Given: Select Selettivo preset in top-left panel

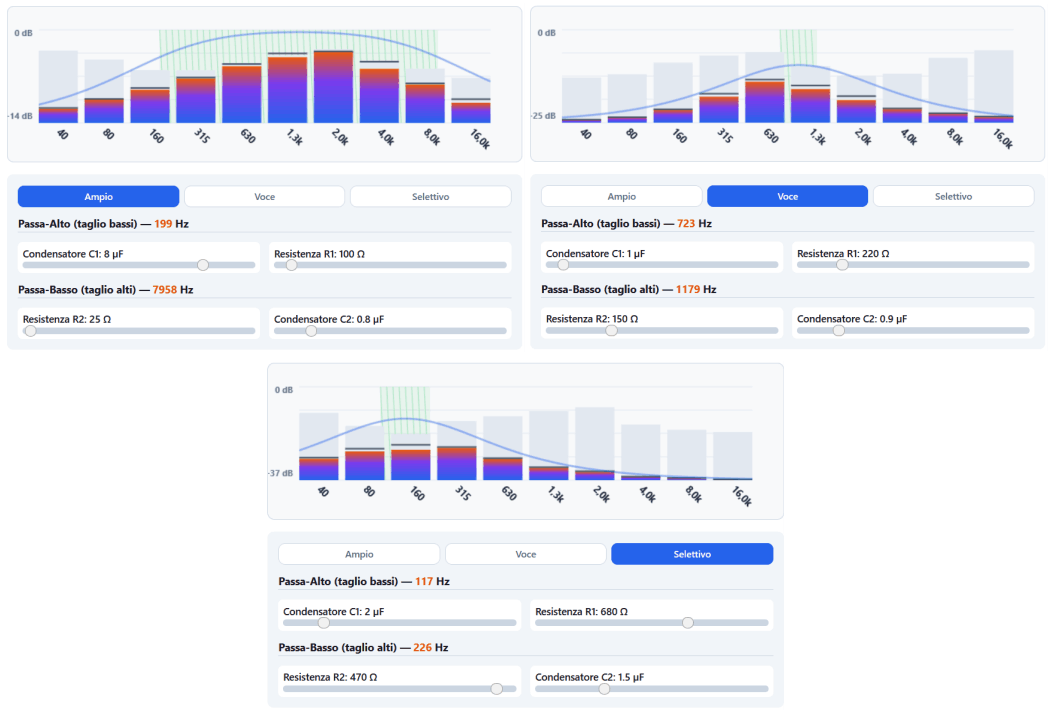Looking at the screenshot, I should point(430,197).
